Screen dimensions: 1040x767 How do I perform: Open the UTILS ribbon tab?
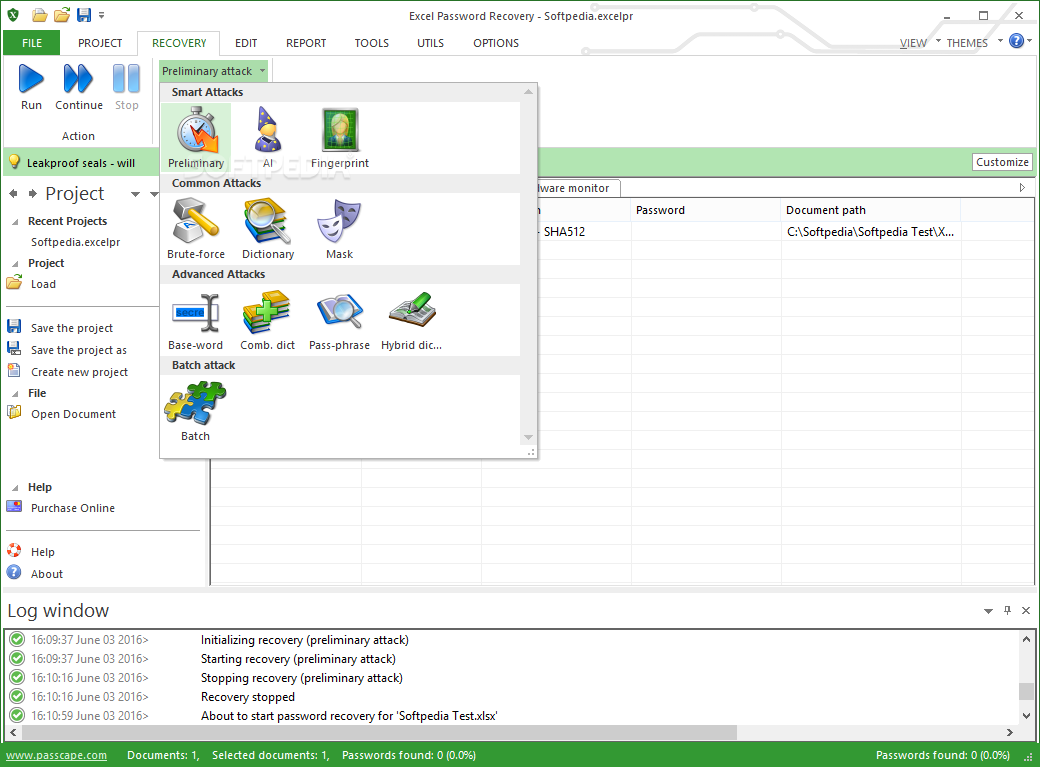pyautogui.click(x=430, y=43)
